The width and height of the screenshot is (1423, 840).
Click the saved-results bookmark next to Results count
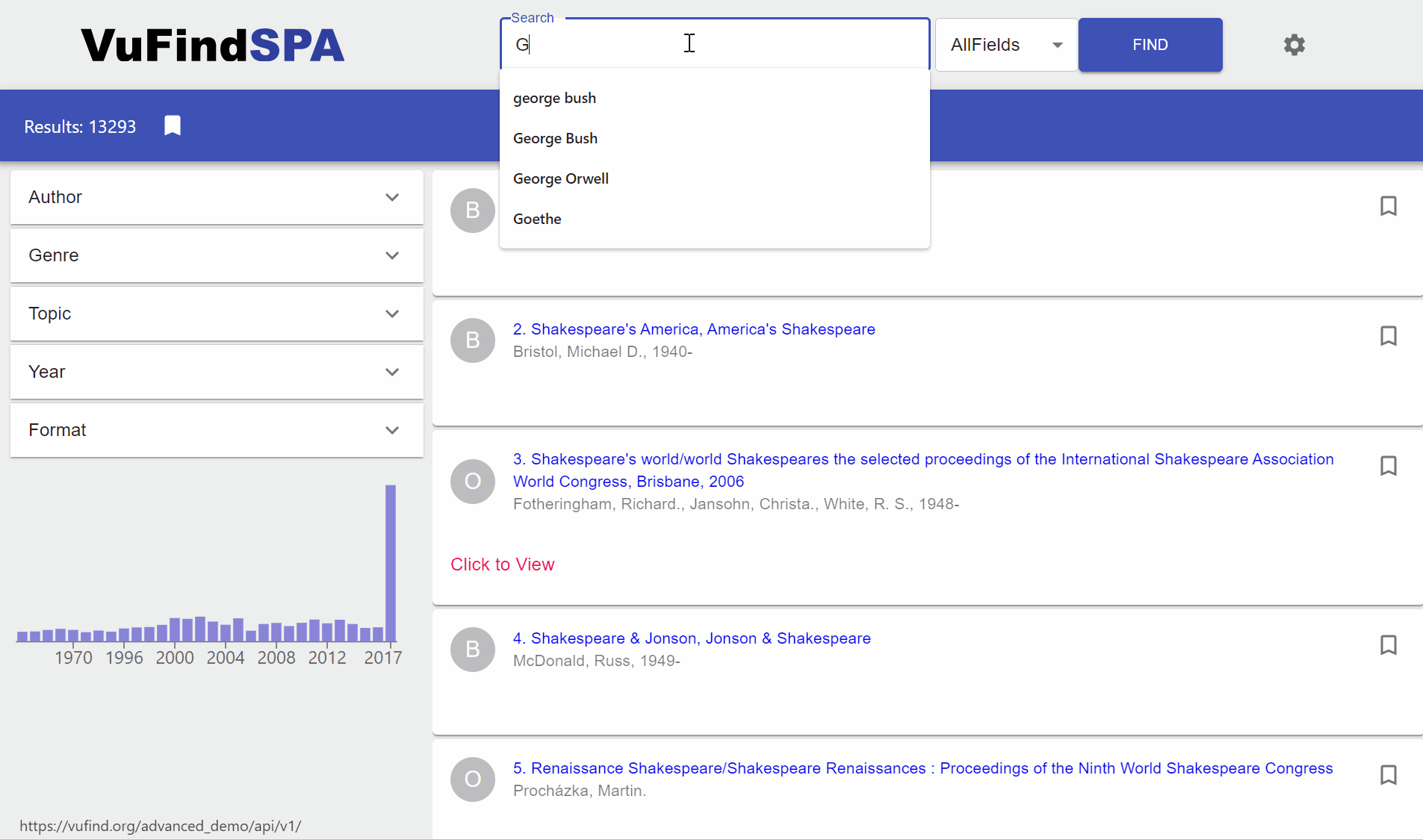[x=173, y=125]
